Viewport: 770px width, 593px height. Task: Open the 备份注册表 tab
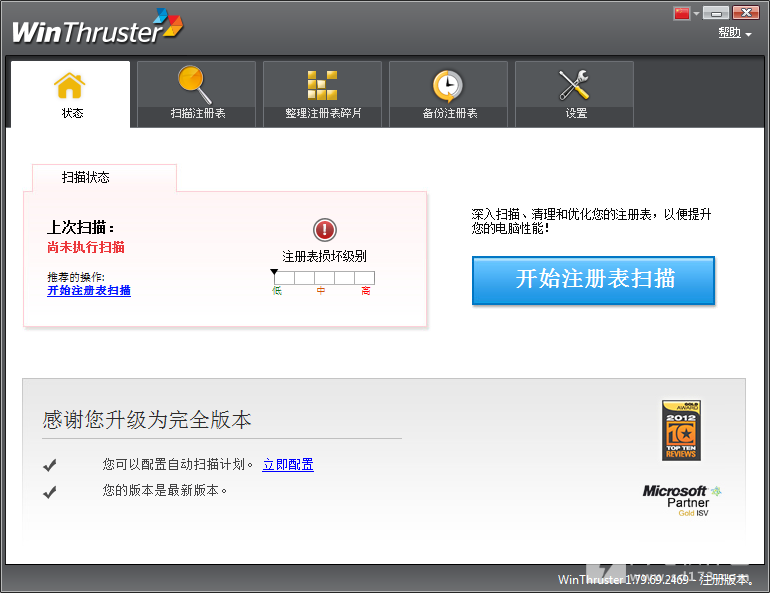(x=448, y=94)
